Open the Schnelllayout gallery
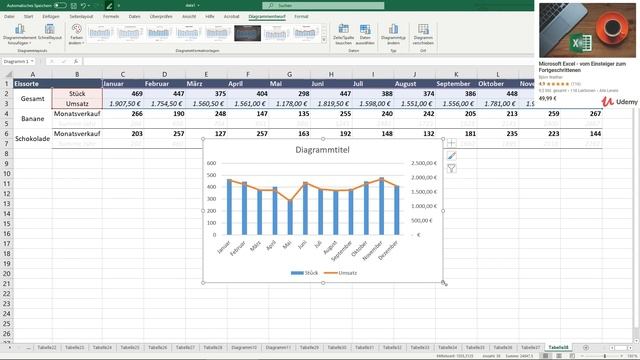 pos(49,34)
